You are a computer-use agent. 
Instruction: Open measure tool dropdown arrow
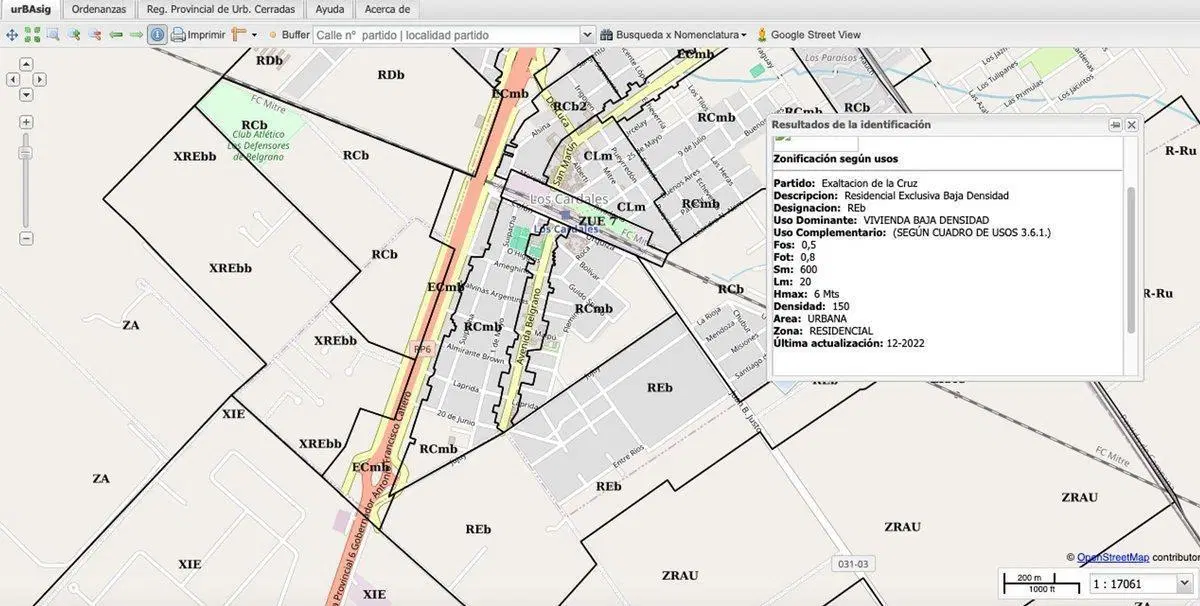coord(254,35)
